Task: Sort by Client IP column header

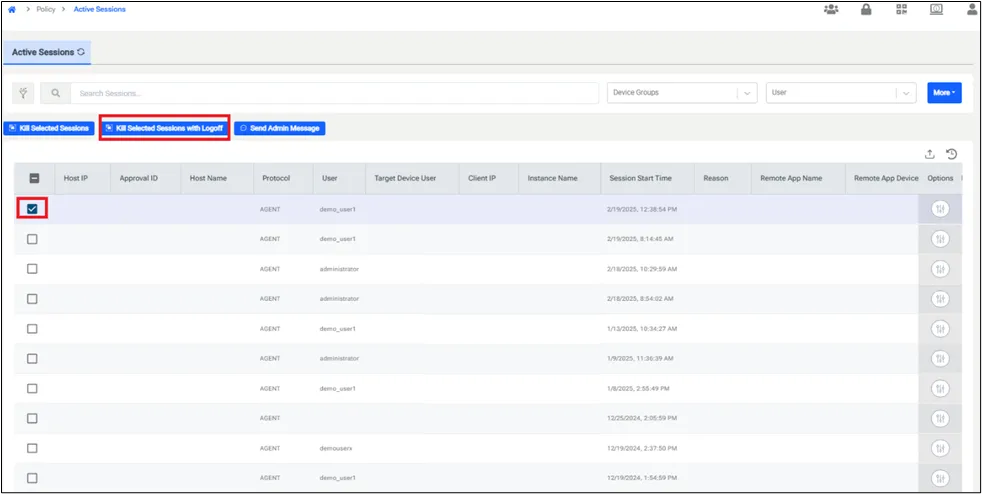Action: (482, 178)
